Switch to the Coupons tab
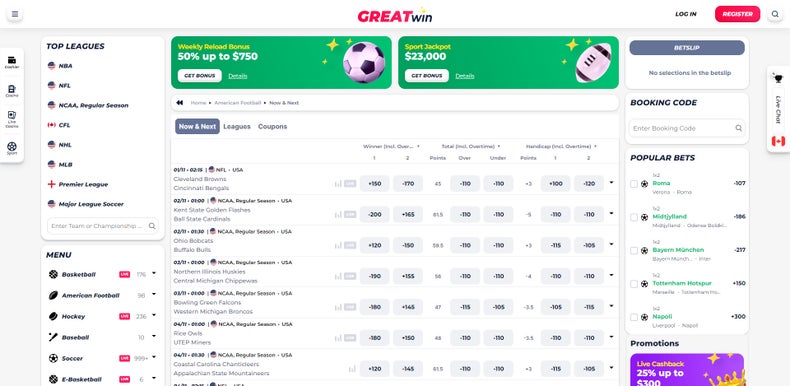The height and width of the screenshot is (386, 790). point(273,126)
